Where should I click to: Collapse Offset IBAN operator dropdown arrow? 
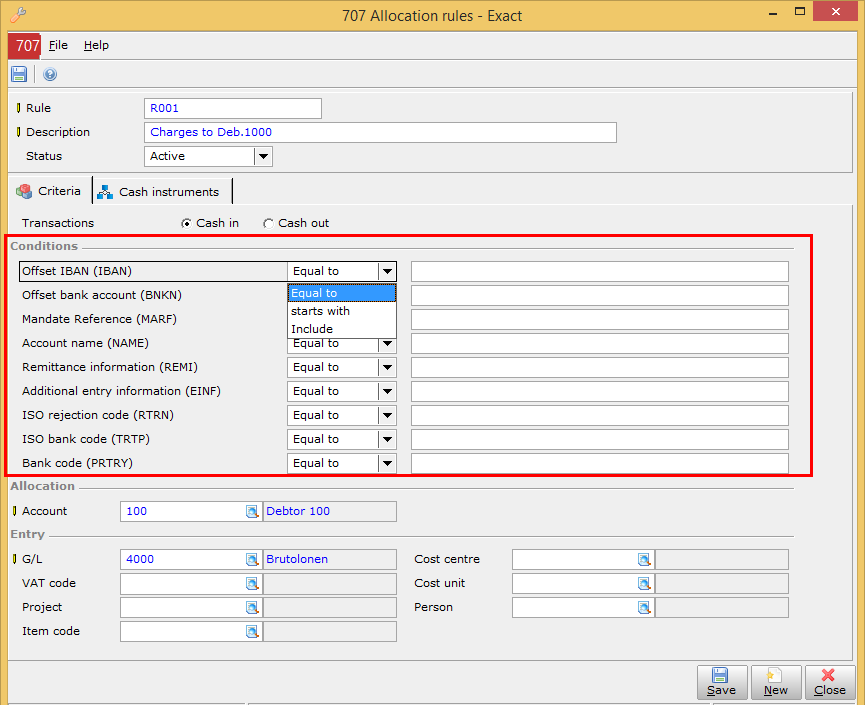point(387,271)
